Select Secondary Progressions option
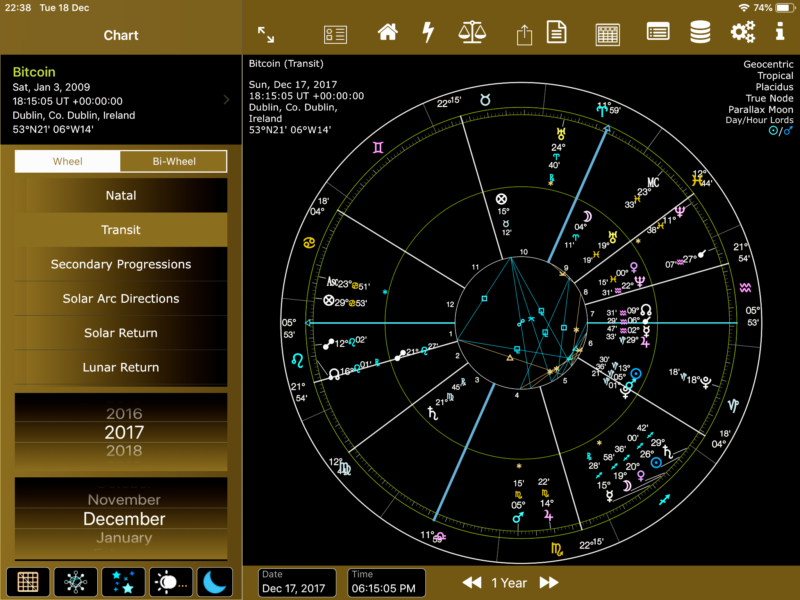The width and height of the screenshot is (800, 600). (121, 264)
